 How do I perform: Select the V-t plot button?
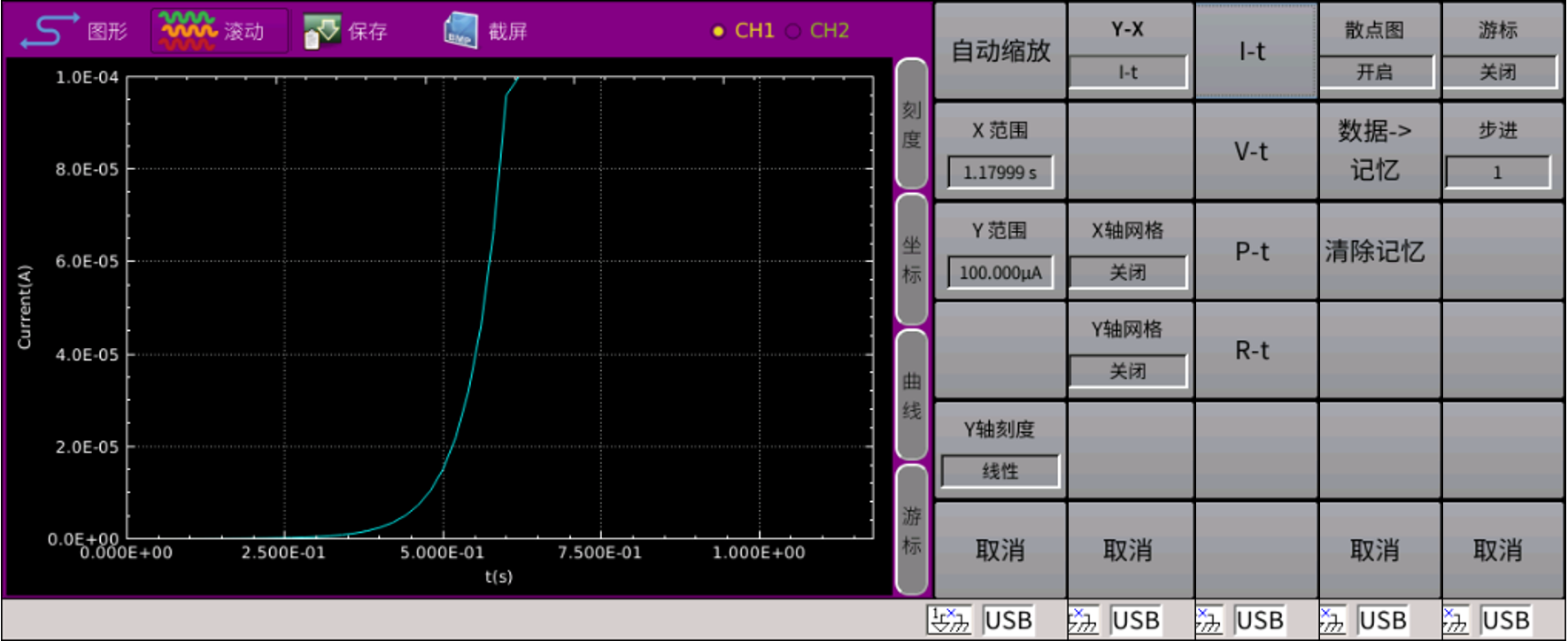(x=1251, y=151)
